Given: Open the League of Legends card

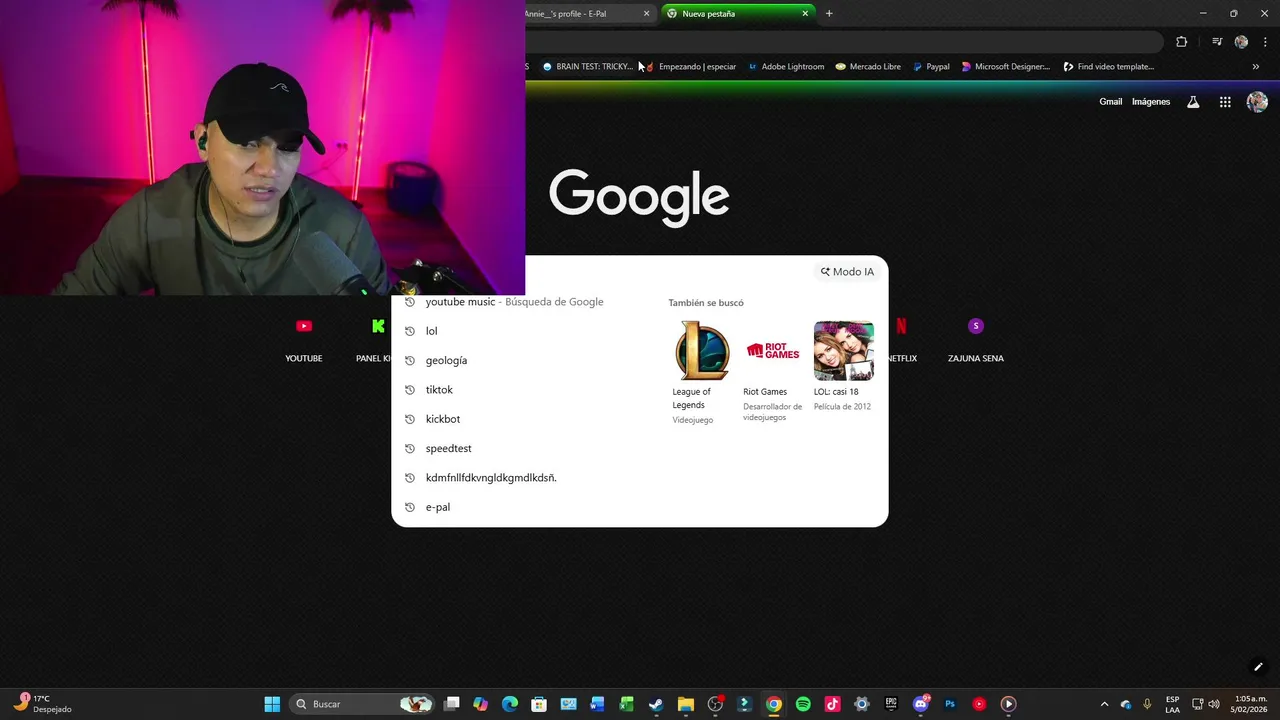Looking at the screenshot, I should pos(701,372).
